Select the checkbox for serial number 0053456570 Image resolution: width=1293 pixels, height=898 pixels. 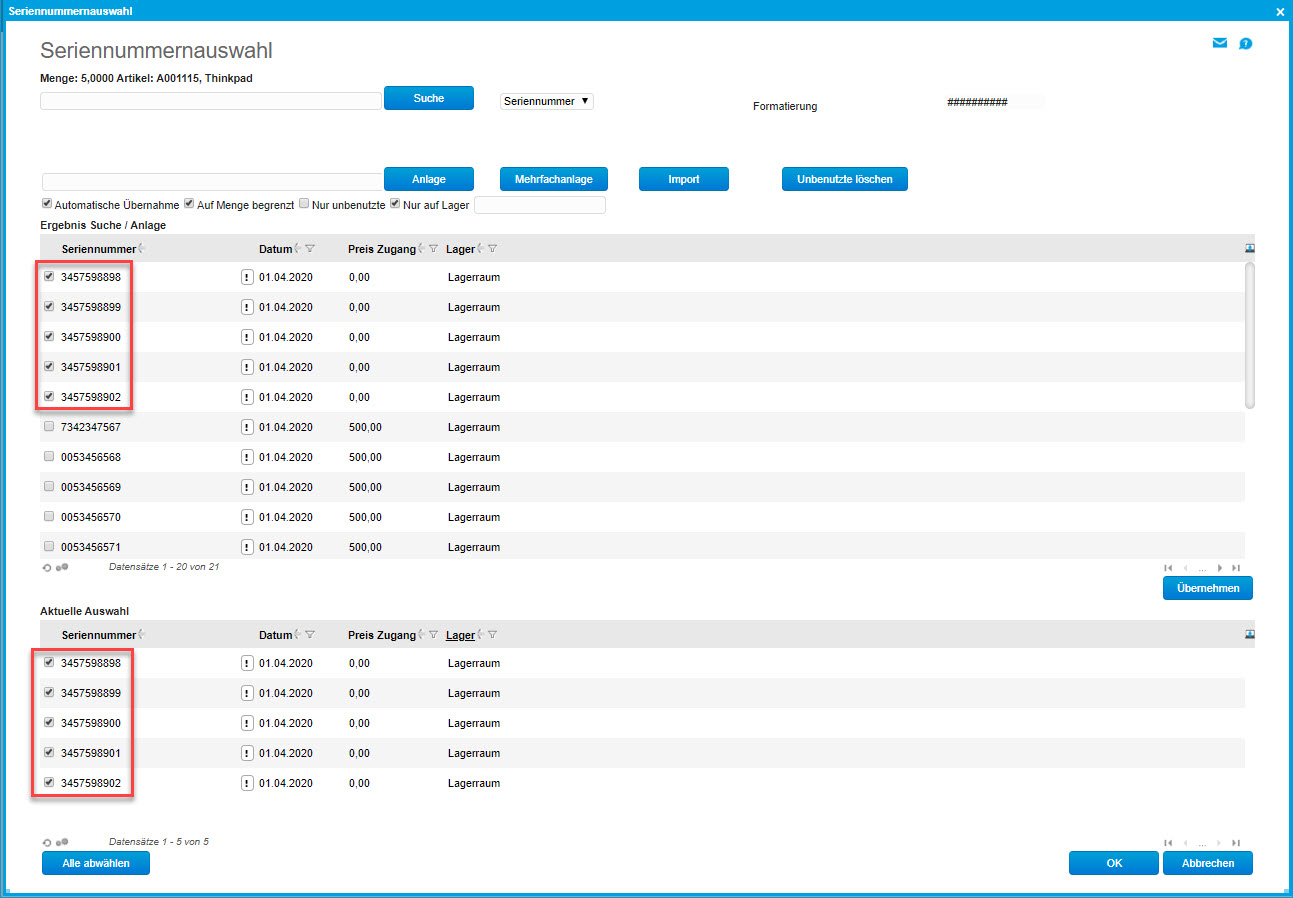49,517
